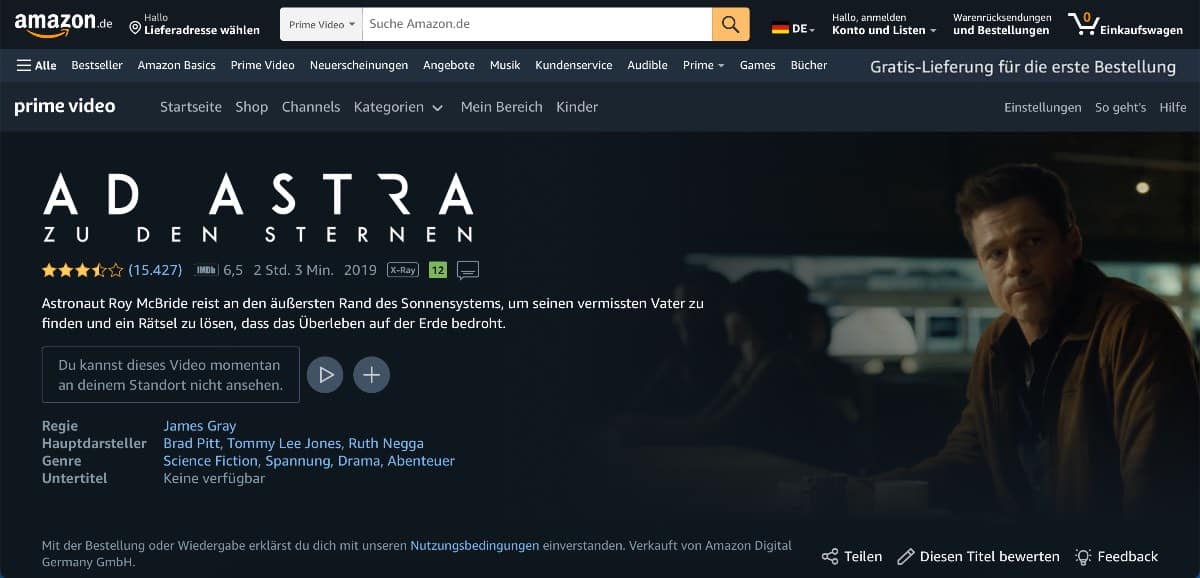Open Spannung genre link
Image resolution: width=1200 pixels, height=578 pixels.
tap(297, 461)
